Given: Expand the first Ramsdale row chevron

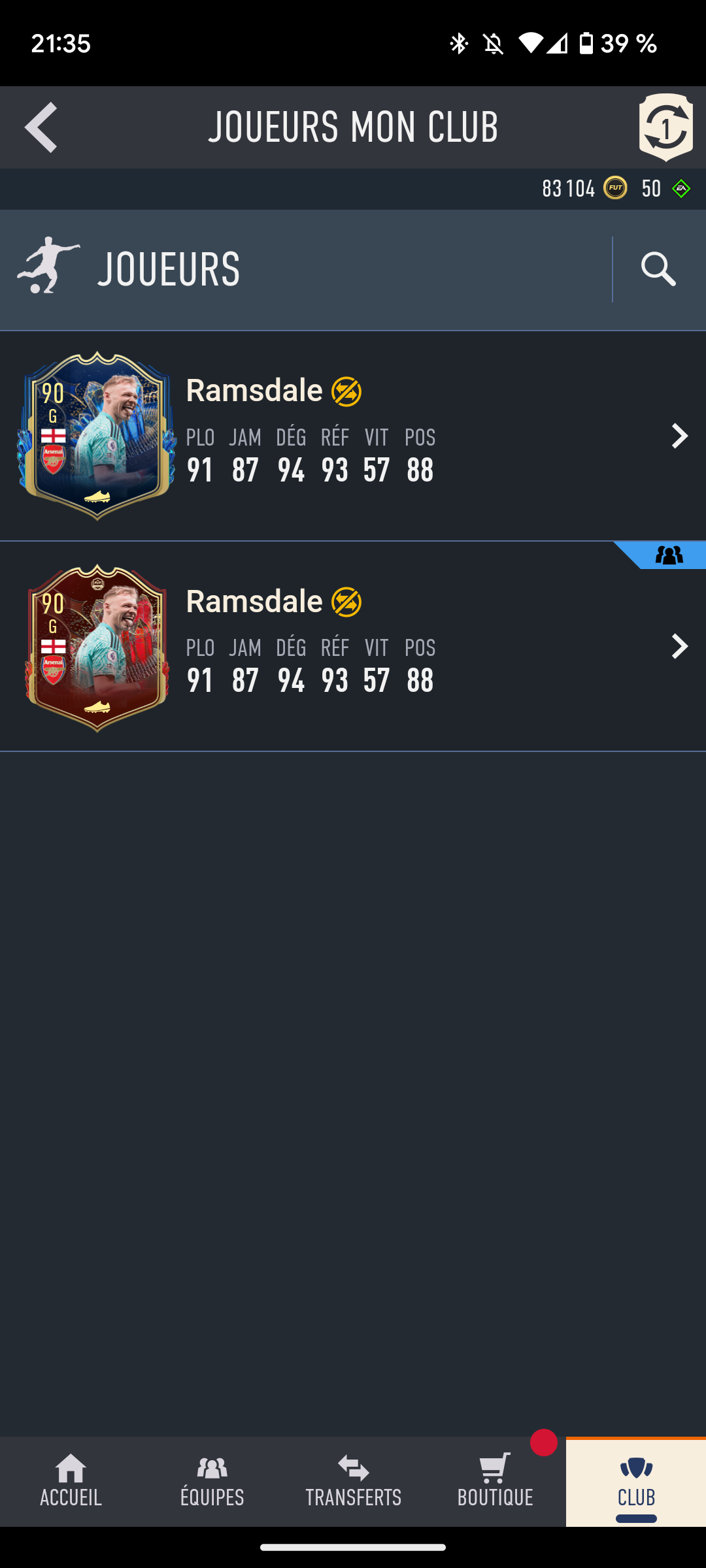Looking at the screenshot, I should tap(680, 436).
